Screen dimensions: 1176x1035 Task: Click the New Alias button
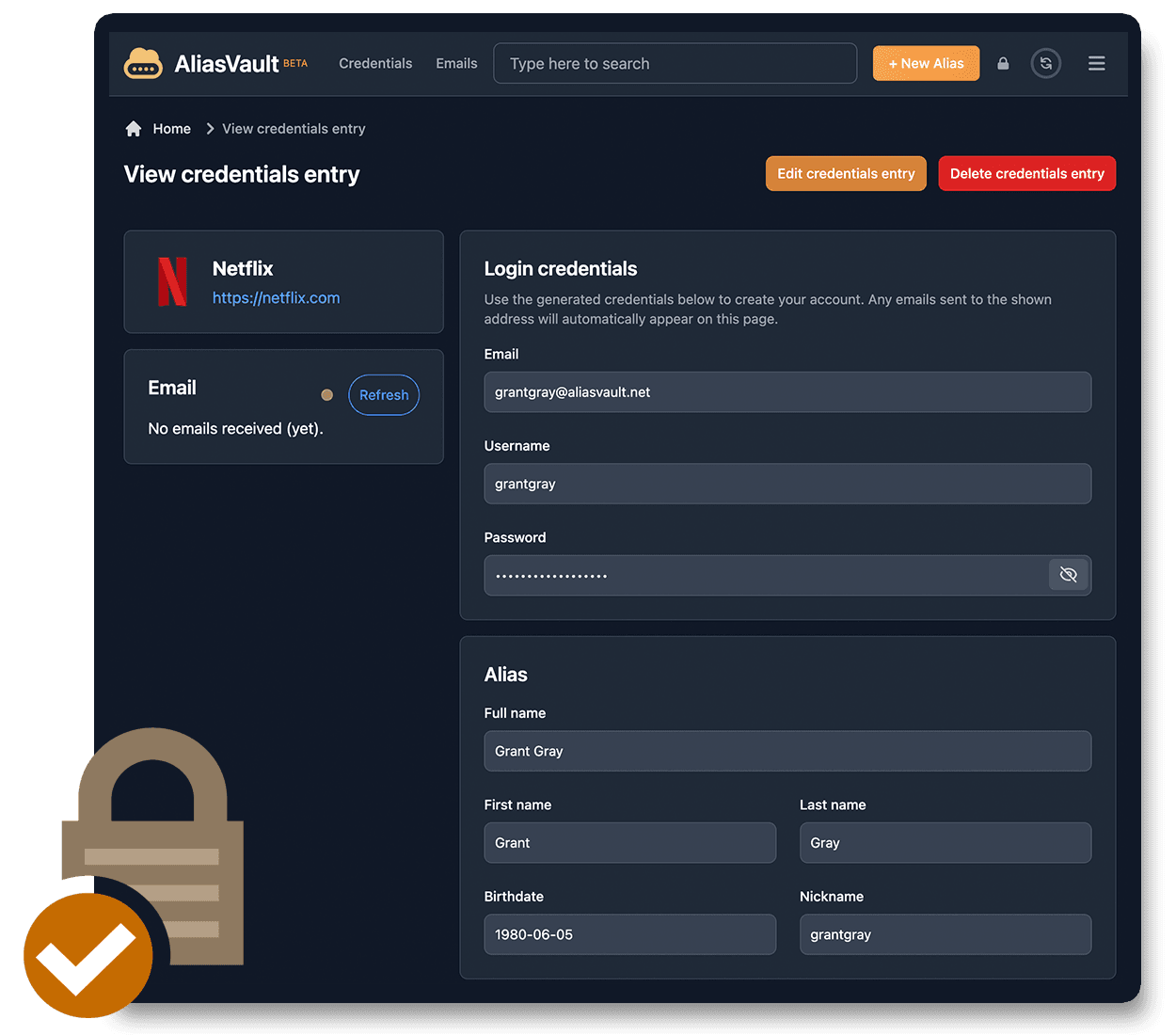pos(926,63)
